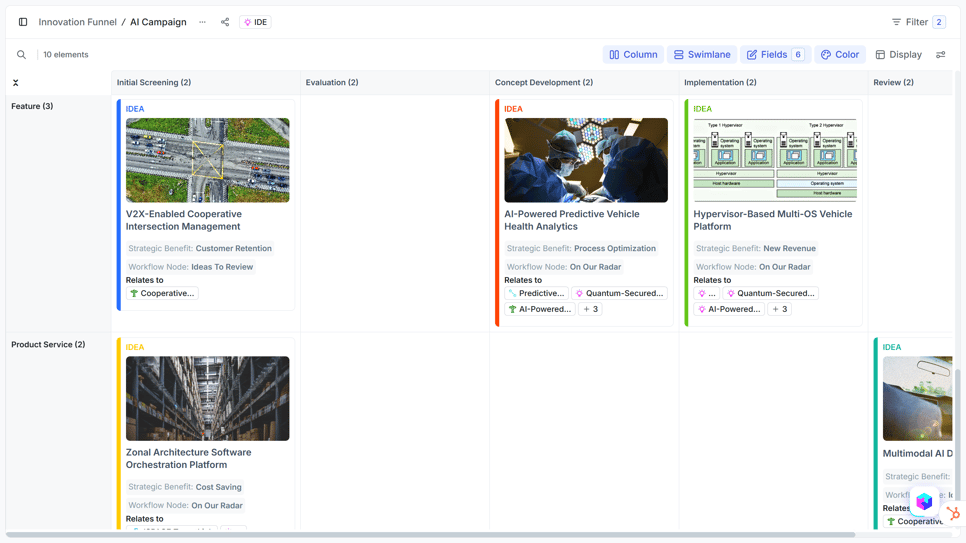Click the search magnifier icon
Image resolution: width=966 pixels, height=543 pixels.
pyautogui.click(x=21, y=55)
